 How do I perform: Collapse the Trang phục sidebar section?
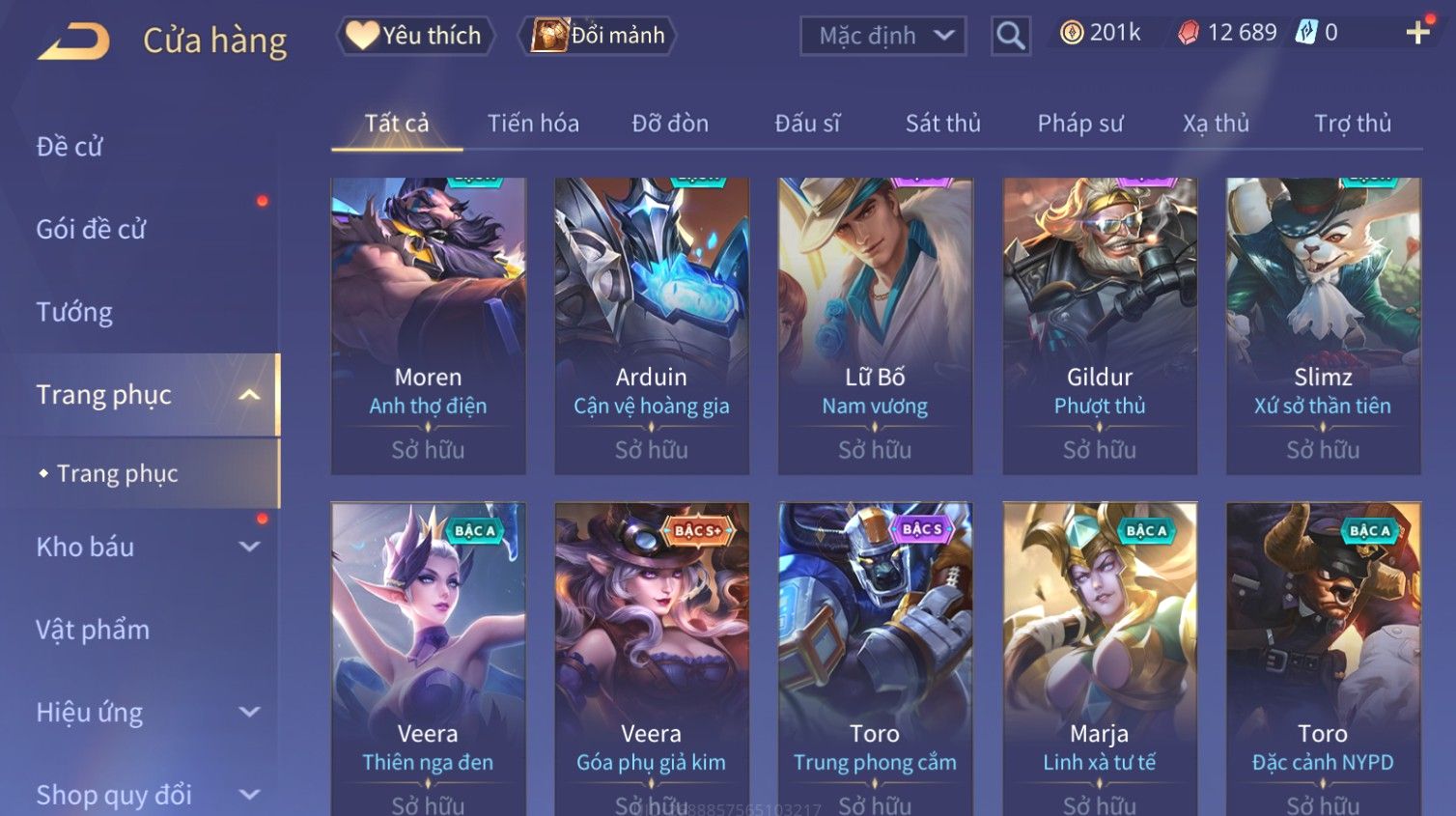coord(249,395)
